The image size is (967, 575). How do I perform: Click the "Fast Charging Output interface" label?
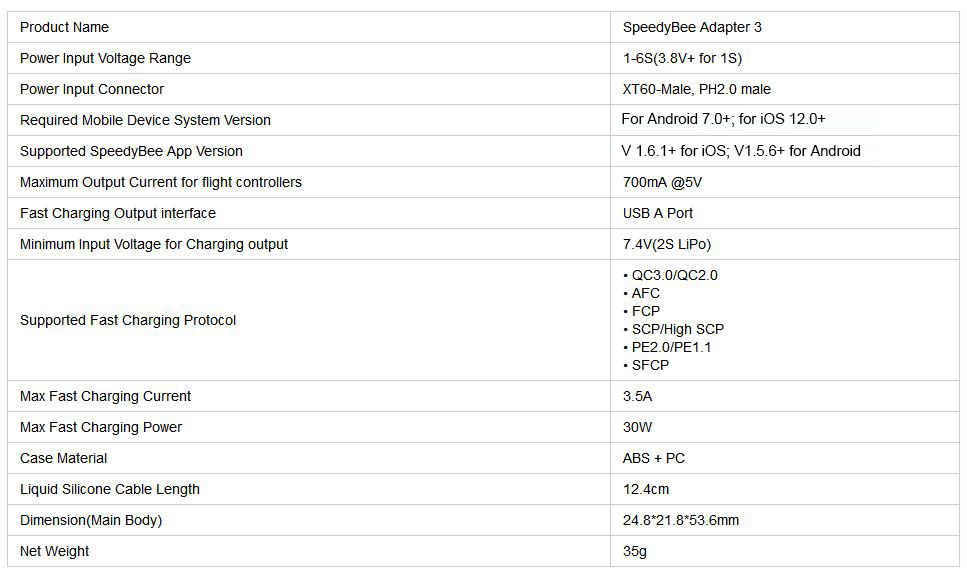click(x=118, y=213)
